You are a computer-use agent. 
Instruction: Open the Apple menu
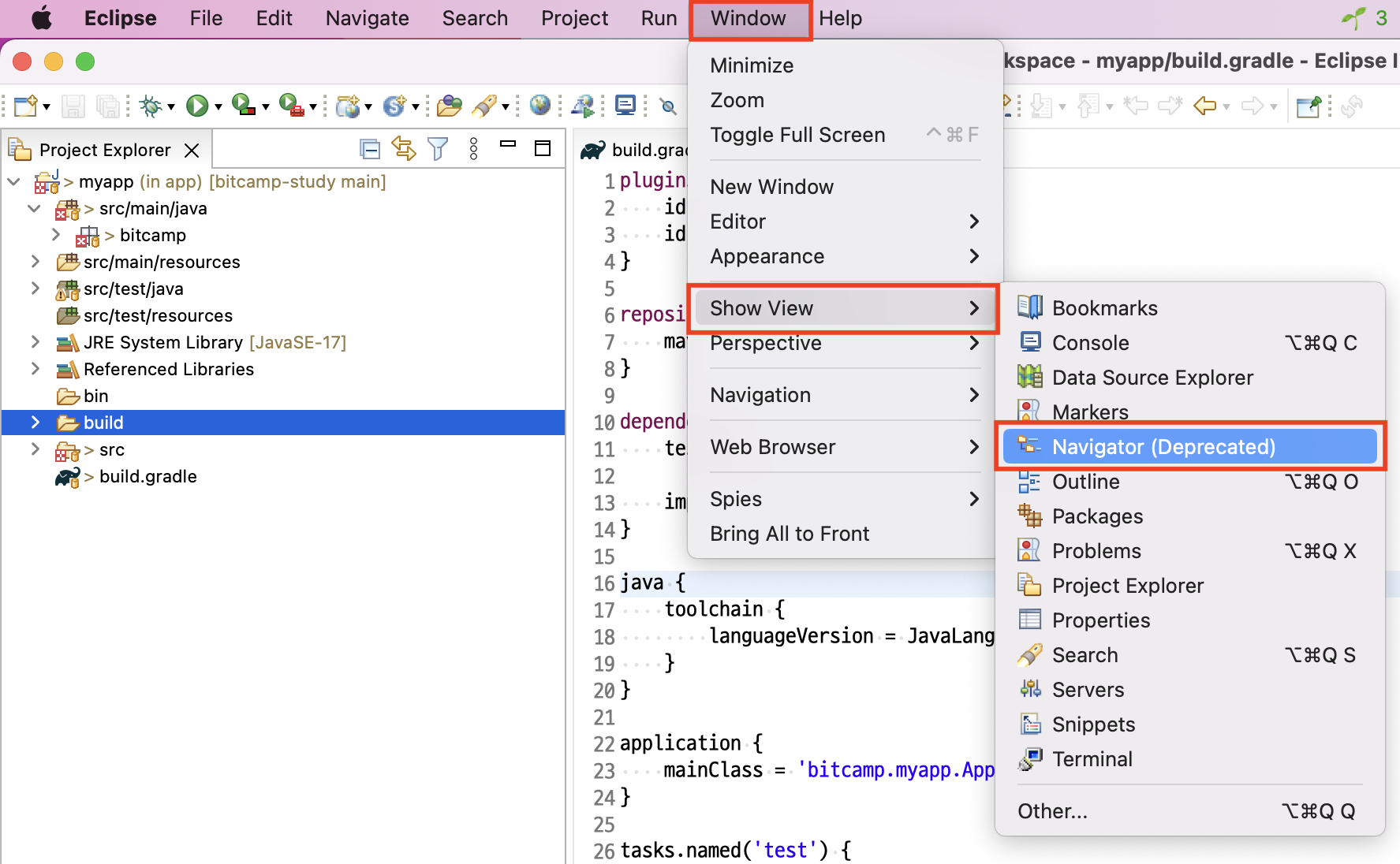click(42, 18)
